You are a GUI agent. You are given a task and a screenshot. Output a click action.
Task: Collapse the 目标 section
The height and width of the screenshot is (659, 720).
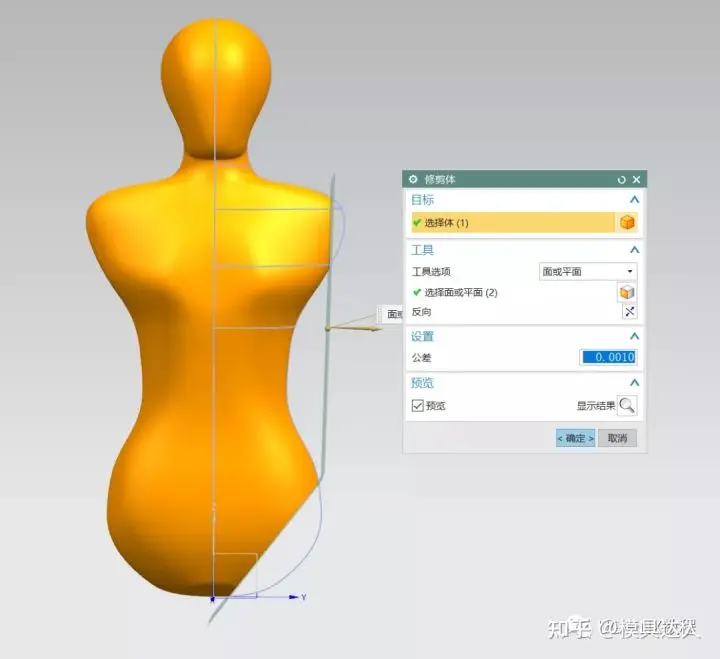(x=634, y=201)
